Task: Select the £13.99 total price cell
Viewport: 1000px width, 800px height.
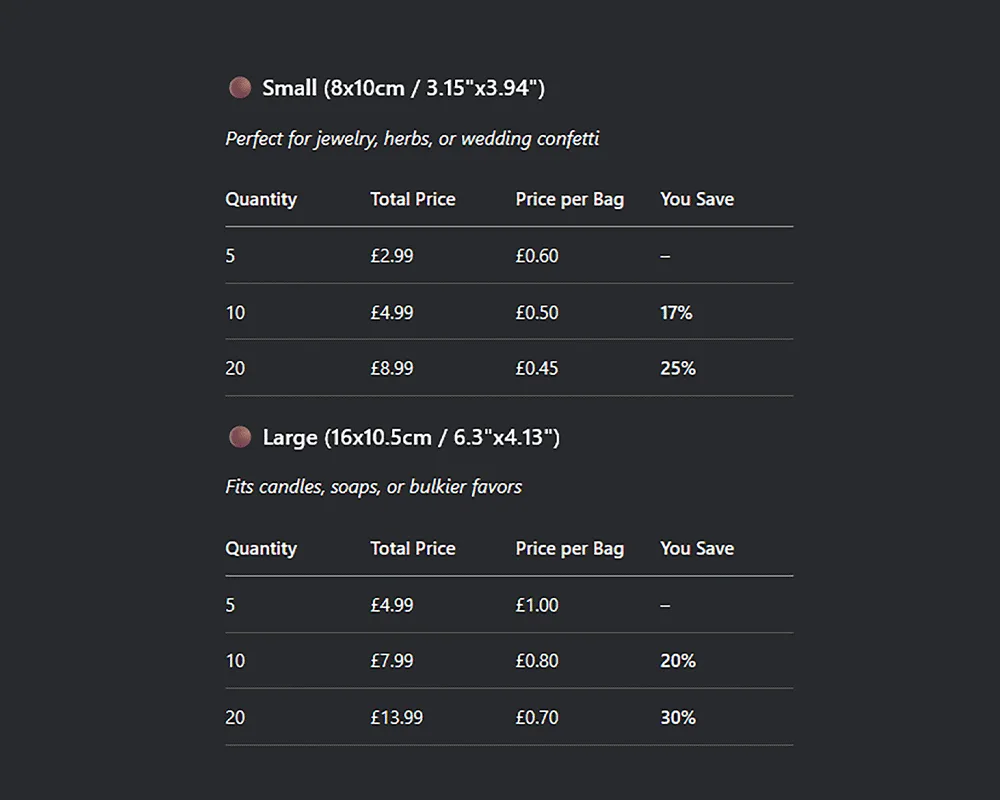Action: pos(396,717)
